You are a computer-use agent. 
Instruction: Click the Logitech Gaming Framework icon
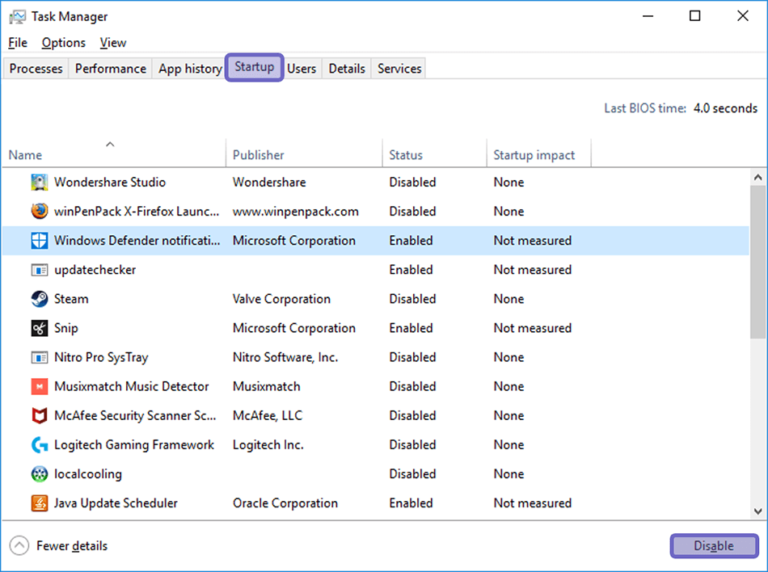(39, 445)
